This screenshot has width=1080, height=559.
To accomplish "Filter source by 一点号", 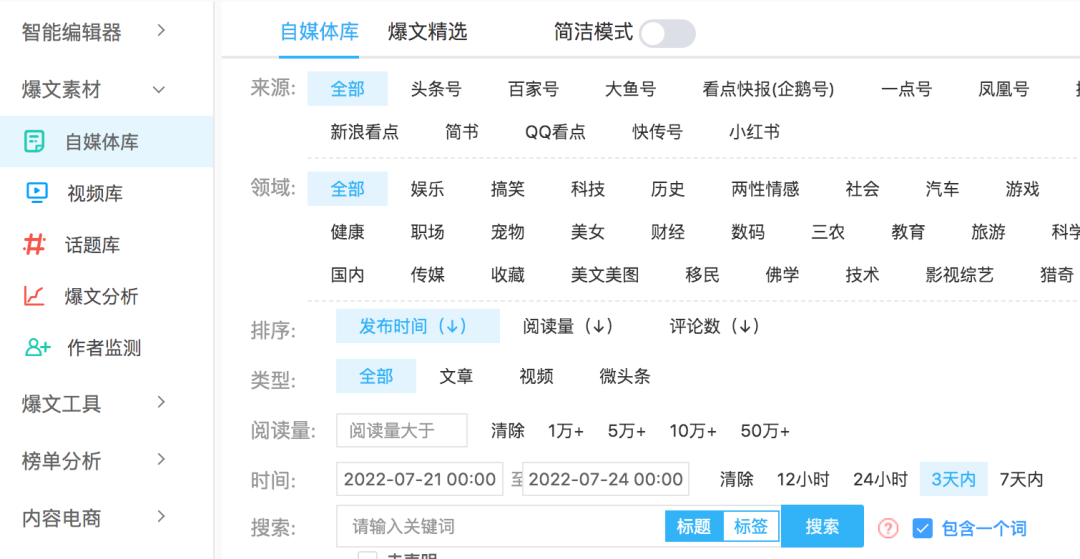I will pos(906,89).
